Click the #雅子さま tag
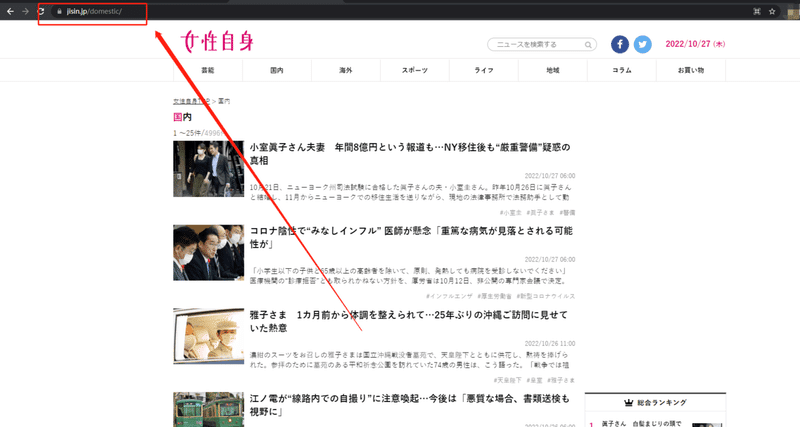Image resolution: width=800 pixels, height=427 pixels. [x=561, y=380]
